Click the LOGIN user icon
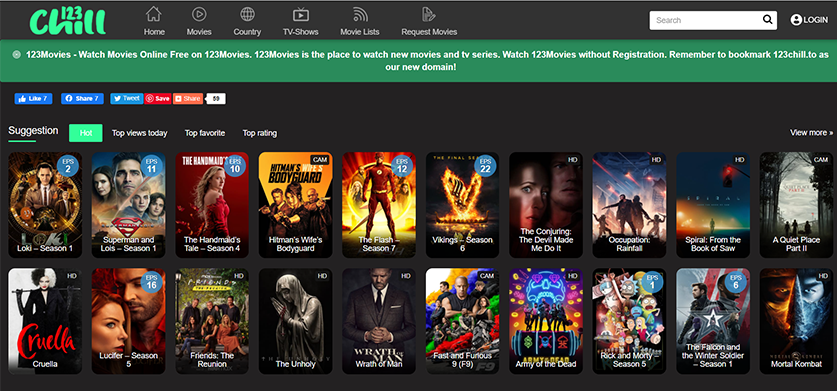This screenshot has width=837, height=391. tap(796, 20)
